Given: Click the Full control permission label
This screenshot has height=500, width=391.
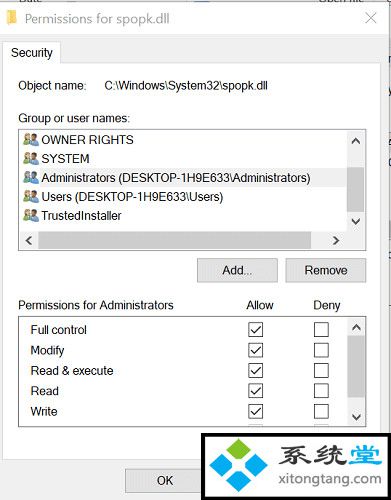Looking at the screenshot, I should 59,330.
